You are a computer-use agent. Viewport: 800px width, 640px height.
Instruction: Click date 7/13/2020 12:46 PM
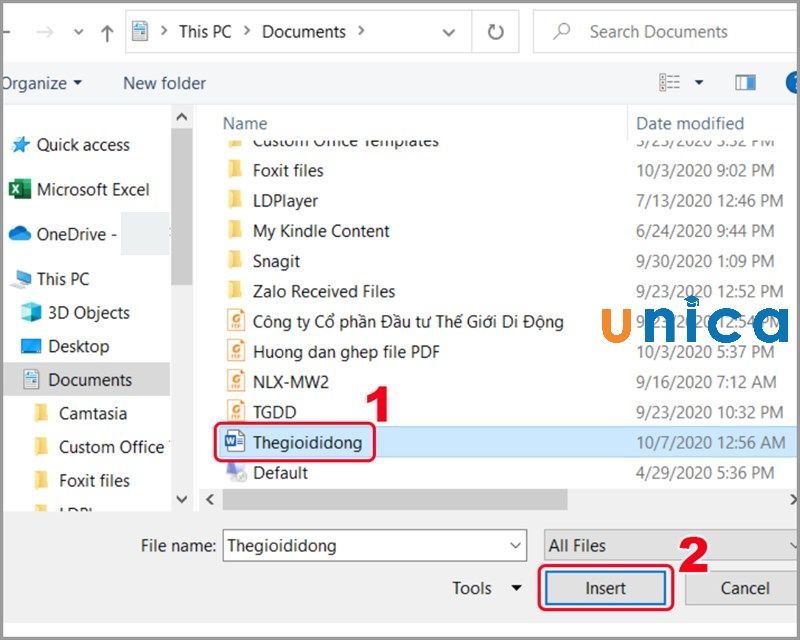pos(709,201)
